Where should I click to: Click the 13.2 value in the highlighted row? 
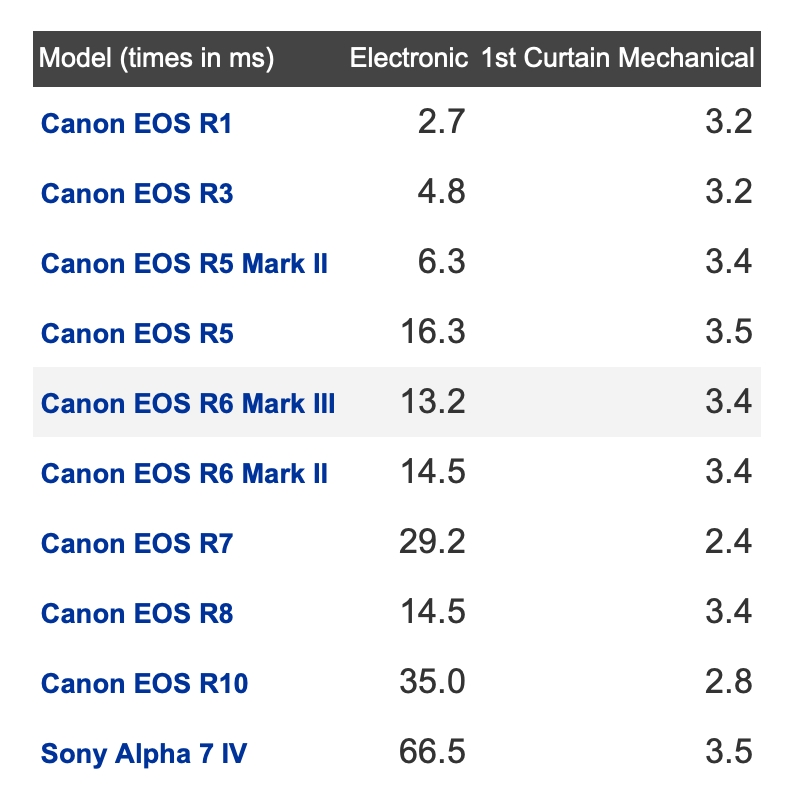pyautogui.click(x=433, y=402)
